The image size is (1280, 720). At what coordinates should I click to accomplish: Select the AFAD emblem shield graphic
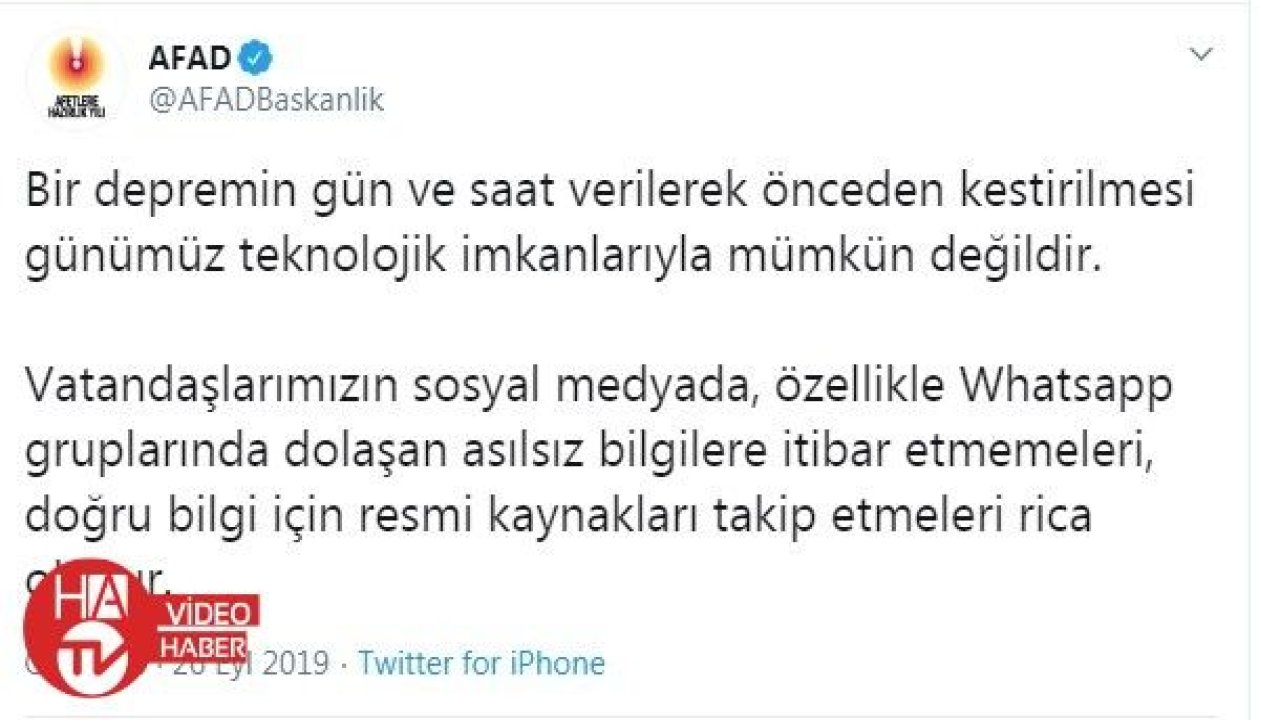tap(78, 72)
